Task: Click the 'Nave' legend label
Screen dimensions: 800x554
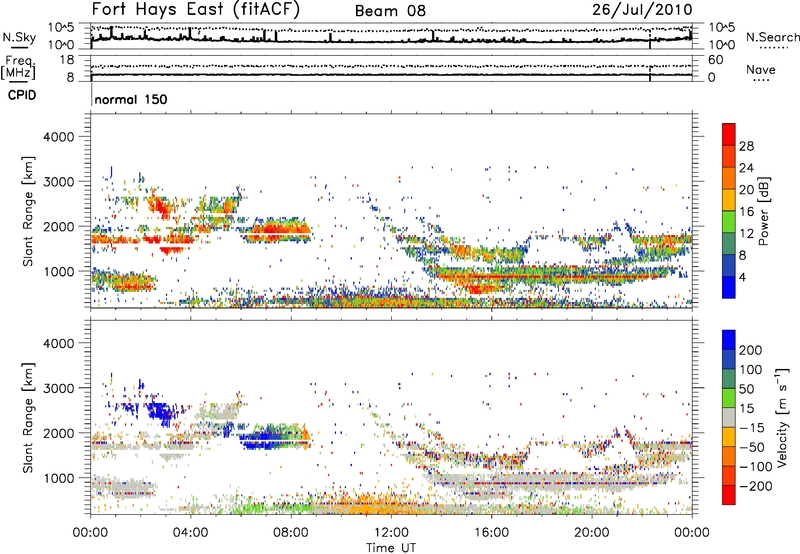Action: click(760, 70)
